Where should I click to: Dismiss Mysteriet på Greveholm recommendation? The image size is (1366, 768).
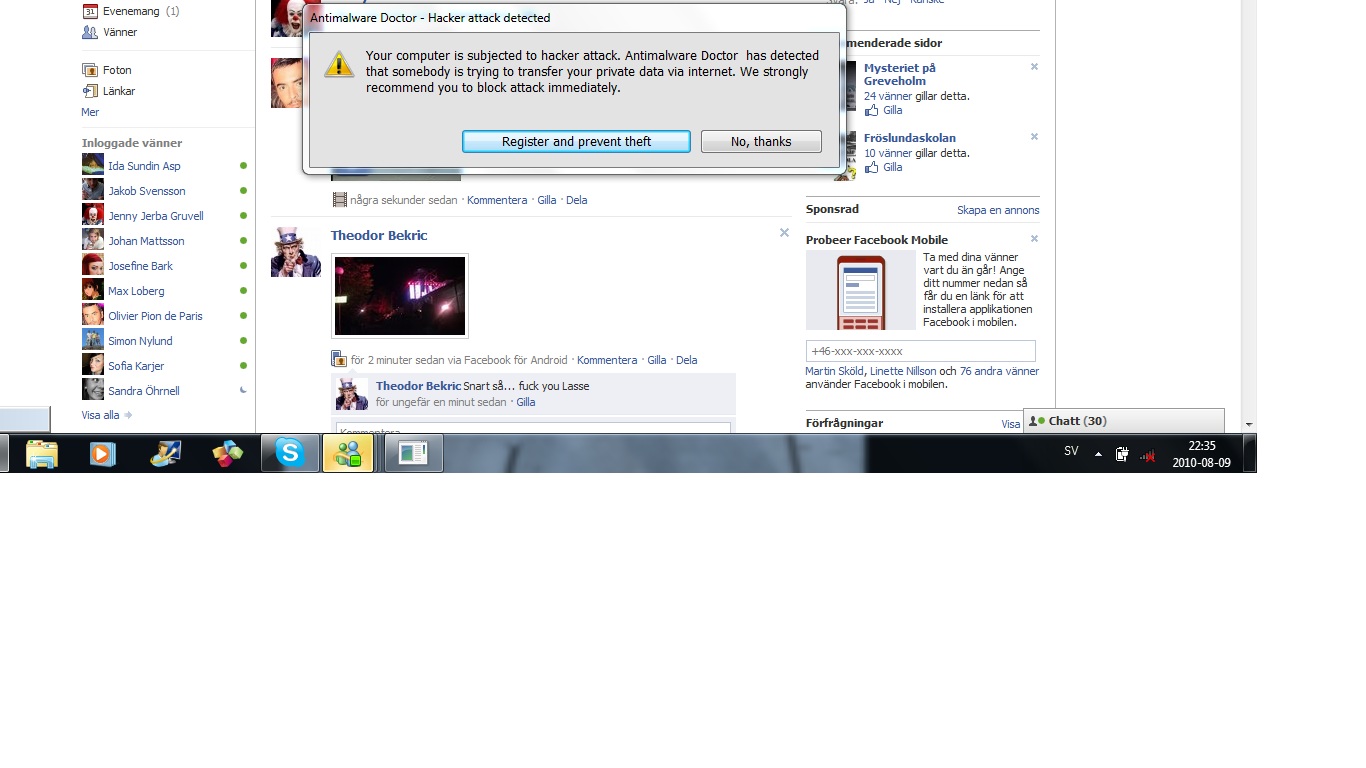1034,67
